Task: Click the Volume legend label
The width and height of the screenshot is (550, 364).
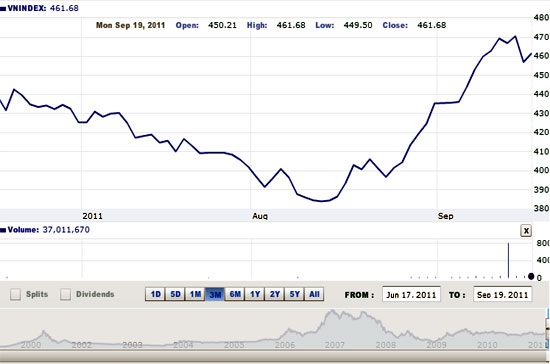Action: click(x=23, y=230)
